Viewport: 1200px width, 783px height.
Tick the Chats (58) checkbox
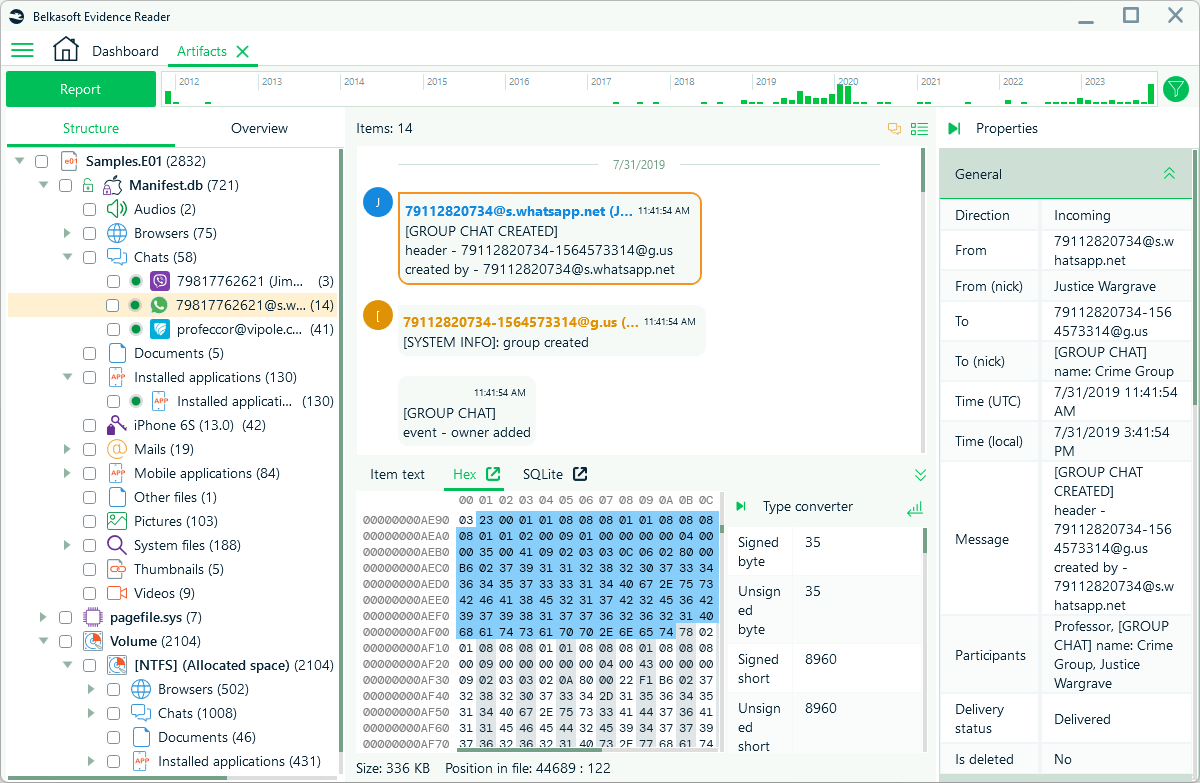(x=89, y=257)
